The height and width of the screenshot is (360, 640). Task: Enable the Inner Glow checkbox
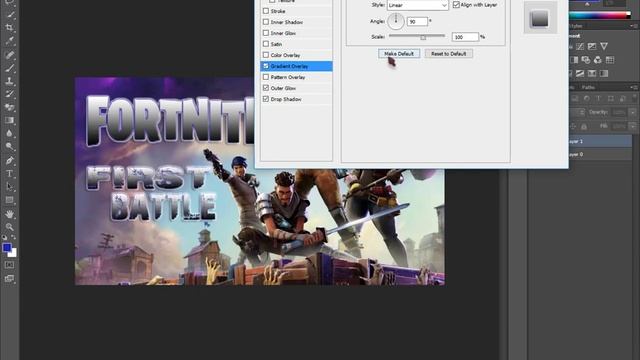pos(266,33)
